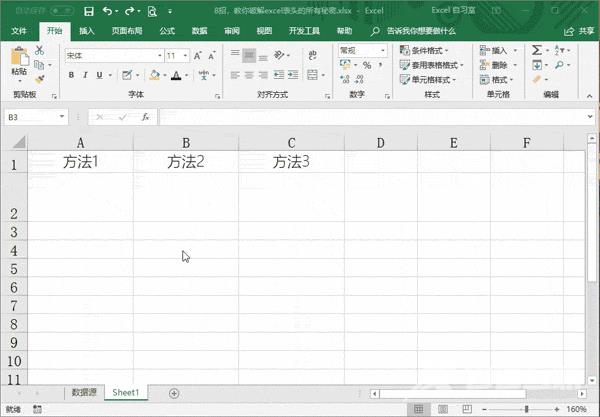Image resolution: width=600 pixels, height=417 pixels.
Task: Open Format as Table dropdown
Action: click(431, 65)
